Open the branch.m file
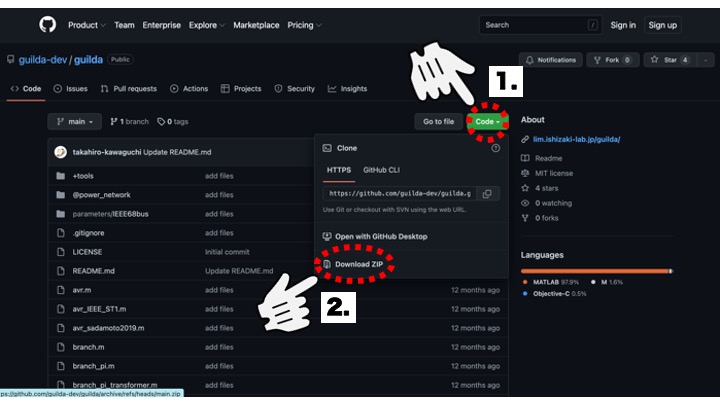The width and height of the screenshot is (720, 405). pyautogui.click(x=88, y=347)
